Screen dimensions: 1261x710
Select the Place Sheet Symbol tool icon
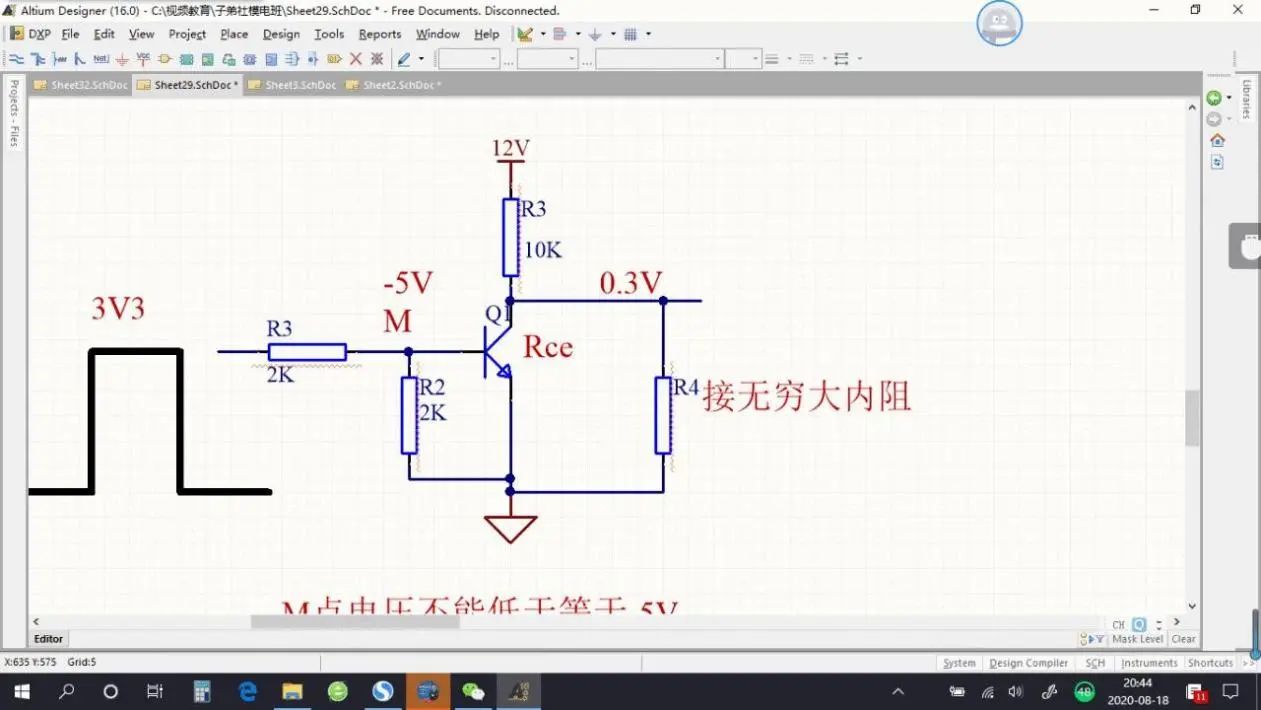tap(186, 59)
